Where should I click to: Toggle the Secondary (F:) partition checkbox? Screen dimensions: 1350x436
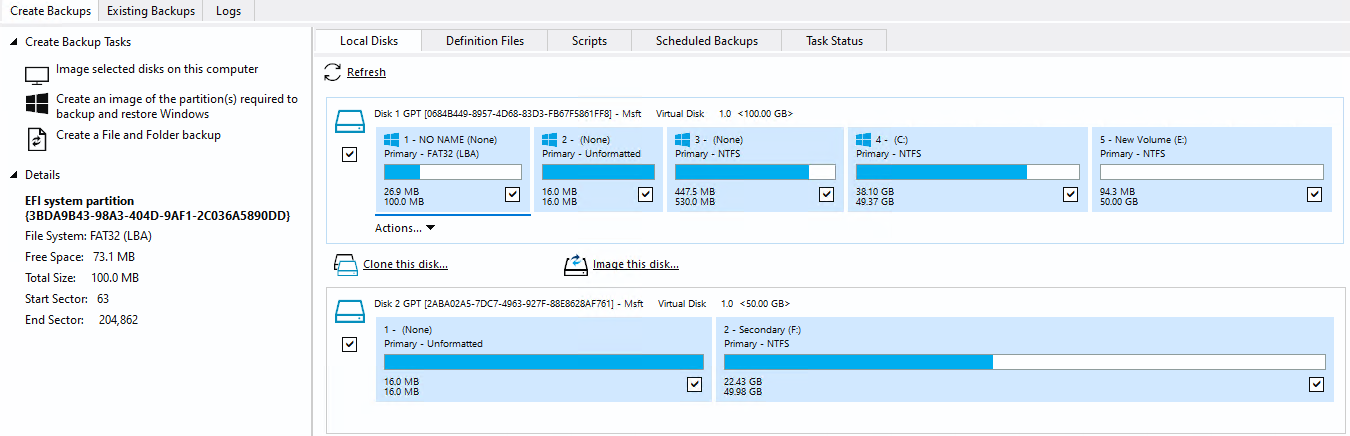click(1316, 384)
